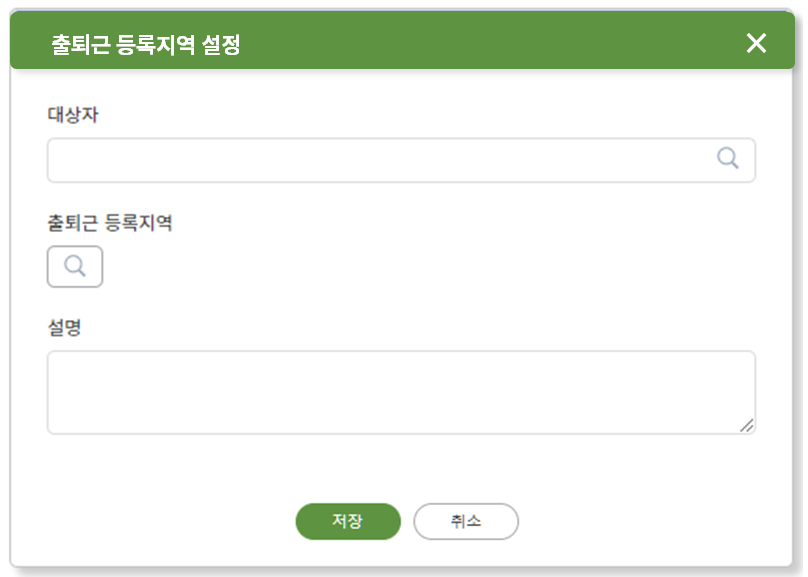808x577 pixels.
Task: Save with the green 저장 button
Action: [348, 521]
